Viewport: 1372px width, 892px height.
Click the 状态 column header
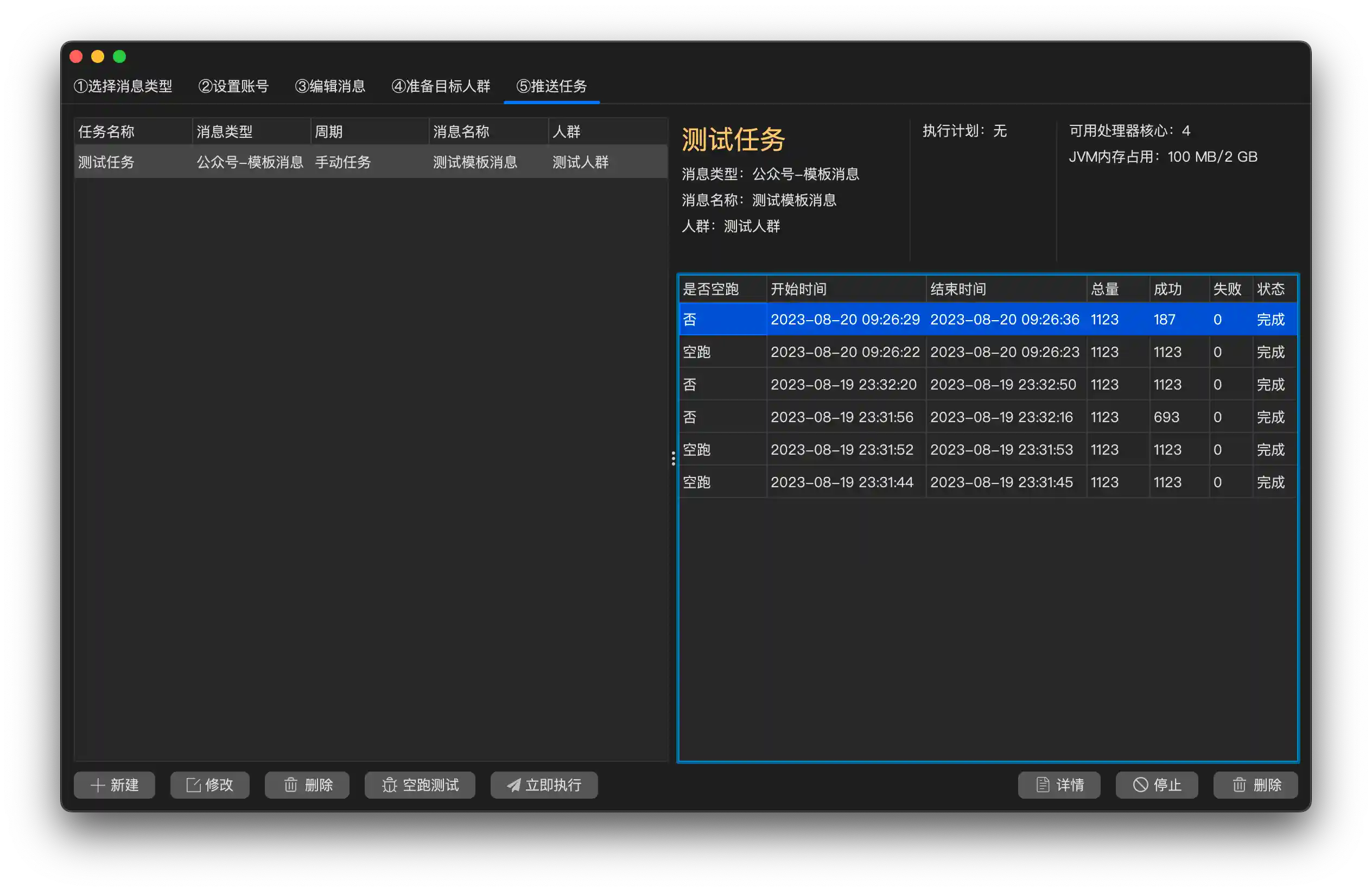click(1272, 289)
